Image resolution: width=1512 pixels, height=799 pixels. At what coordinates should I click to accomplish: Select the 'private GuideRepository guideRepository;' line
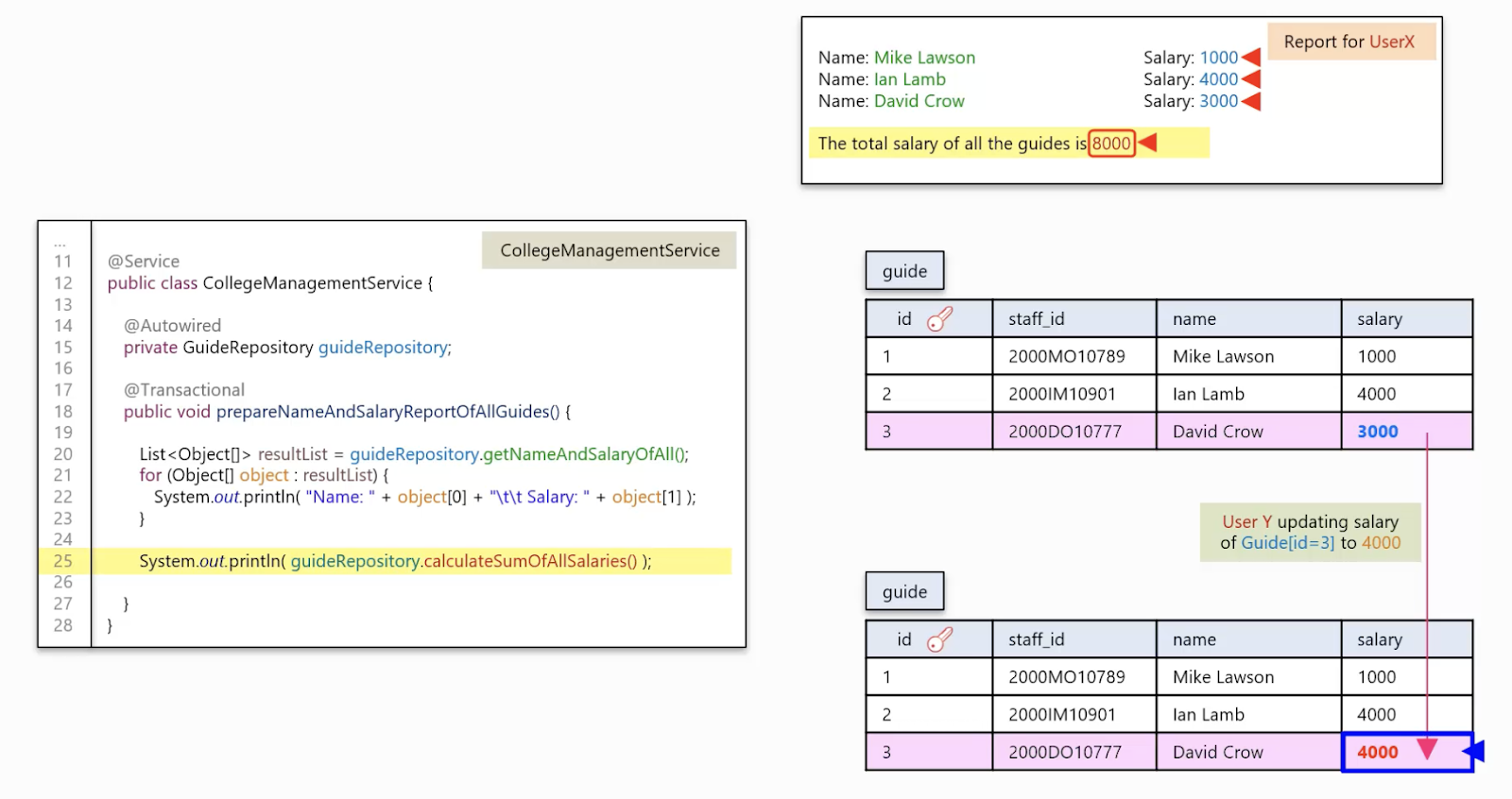[287, 348]
